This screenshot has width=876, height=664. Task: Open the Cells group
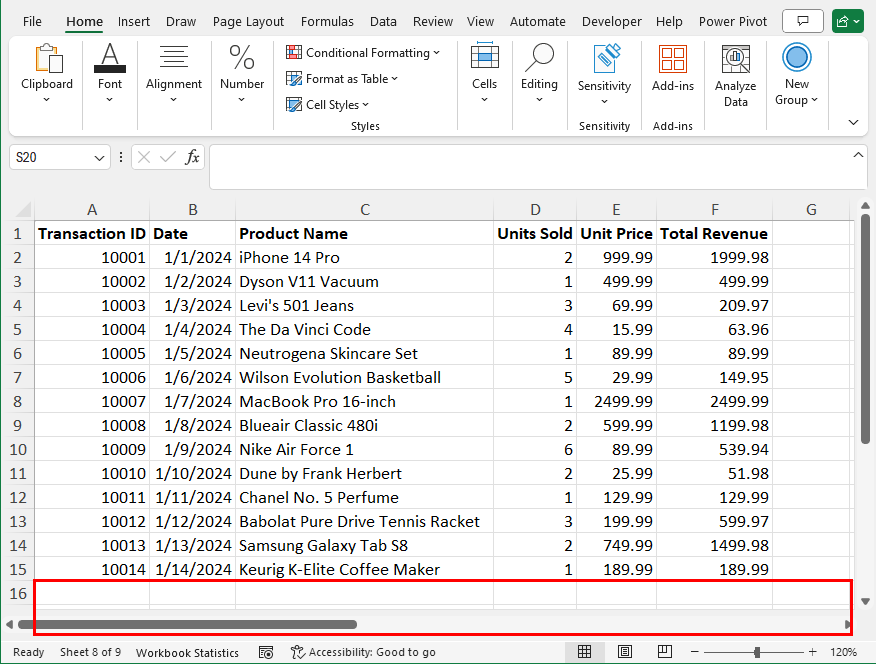click(x=484, y=74)
